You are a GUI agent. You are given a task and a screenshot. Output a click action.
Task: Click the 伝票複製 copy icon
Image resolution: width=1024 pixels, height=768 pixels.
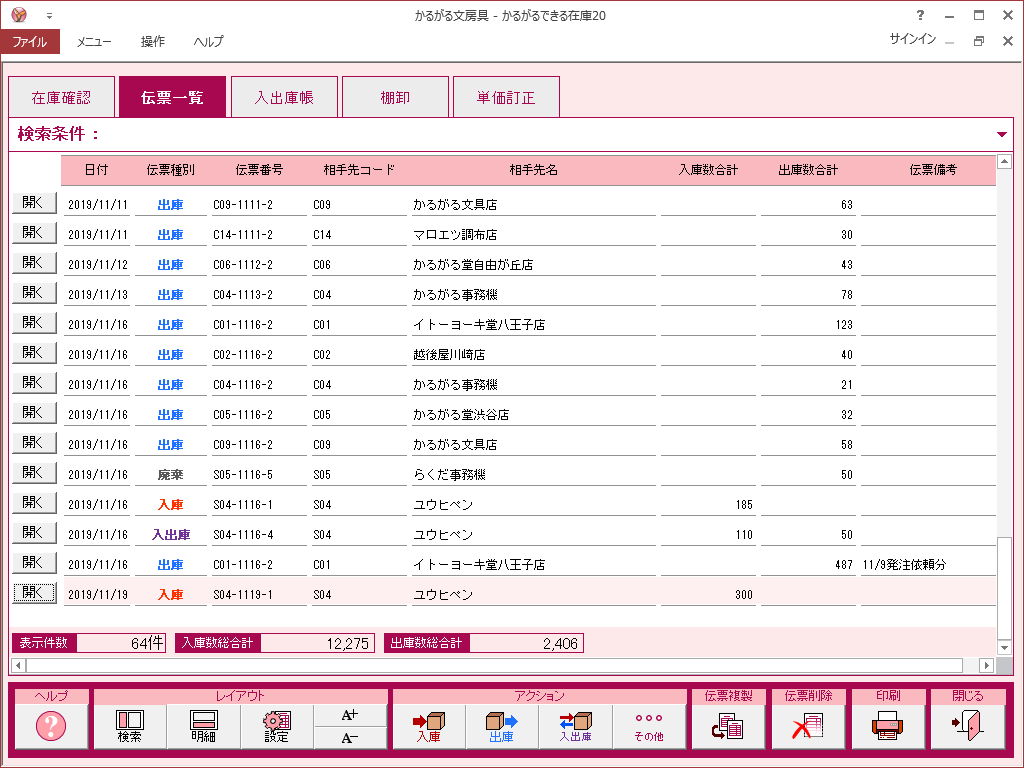(728, 726)
